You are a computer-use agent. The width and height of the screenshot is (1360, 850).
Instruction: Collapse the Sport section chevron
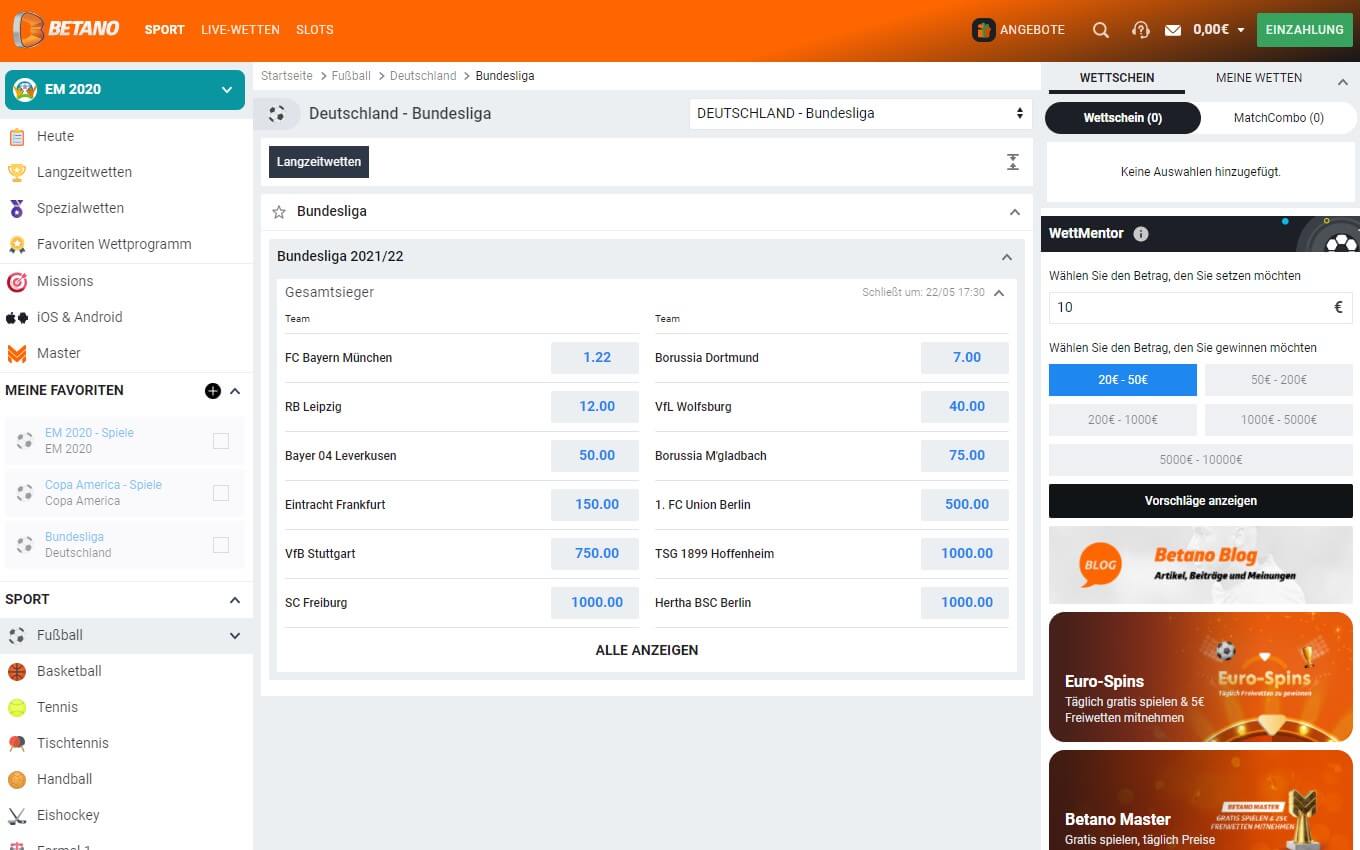click(235, 600)
